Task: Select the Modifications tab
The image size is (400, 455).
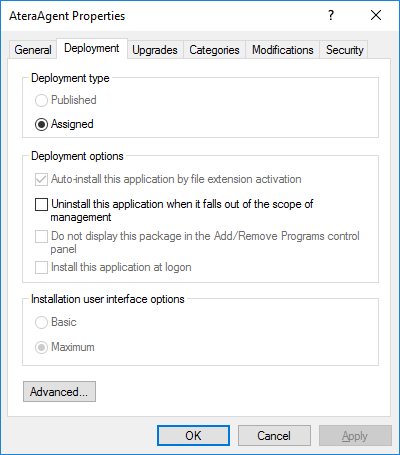Action: coord(283,50)
